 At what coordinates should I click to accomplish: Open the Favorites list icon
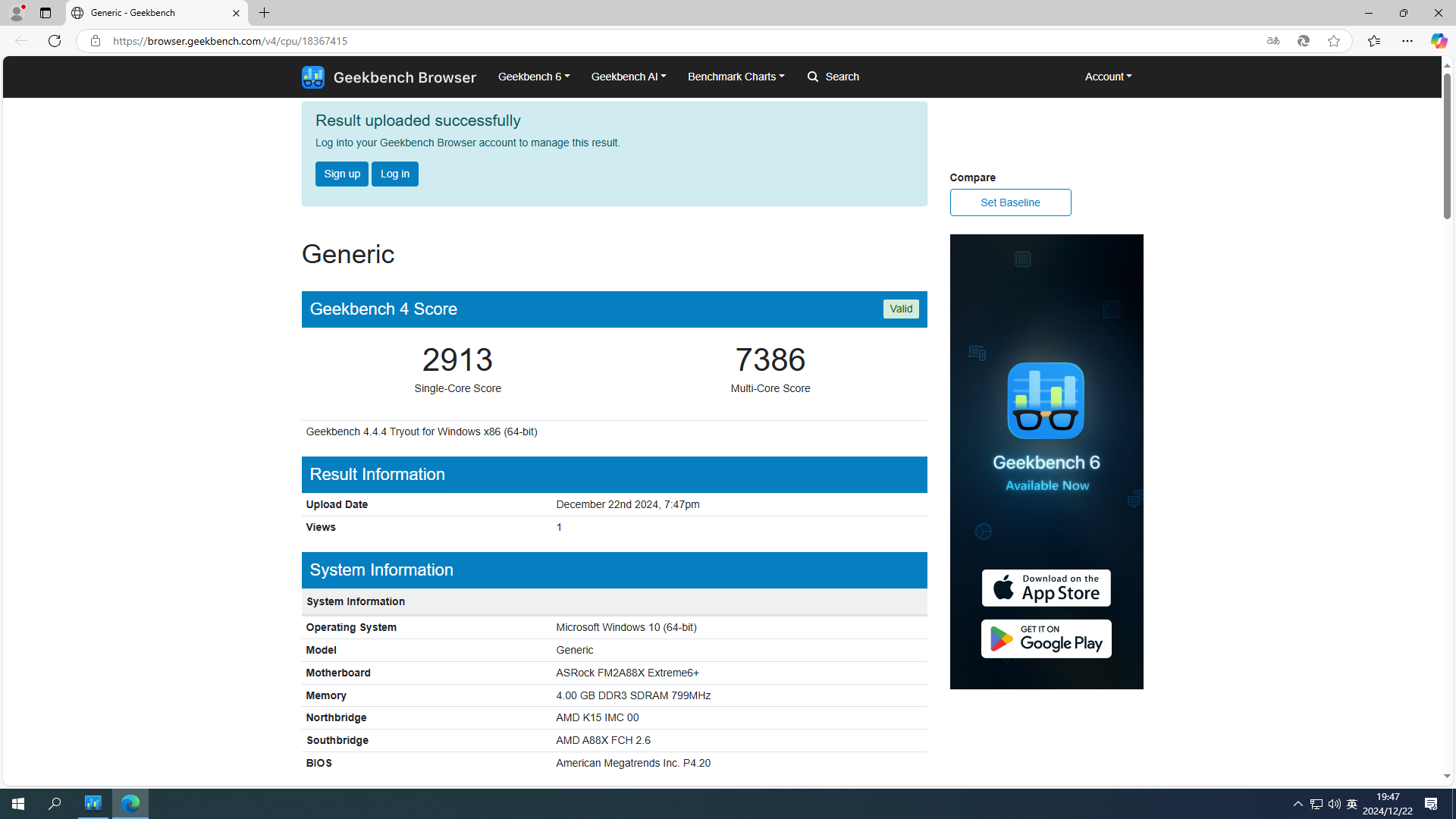tap(1373, 41)
